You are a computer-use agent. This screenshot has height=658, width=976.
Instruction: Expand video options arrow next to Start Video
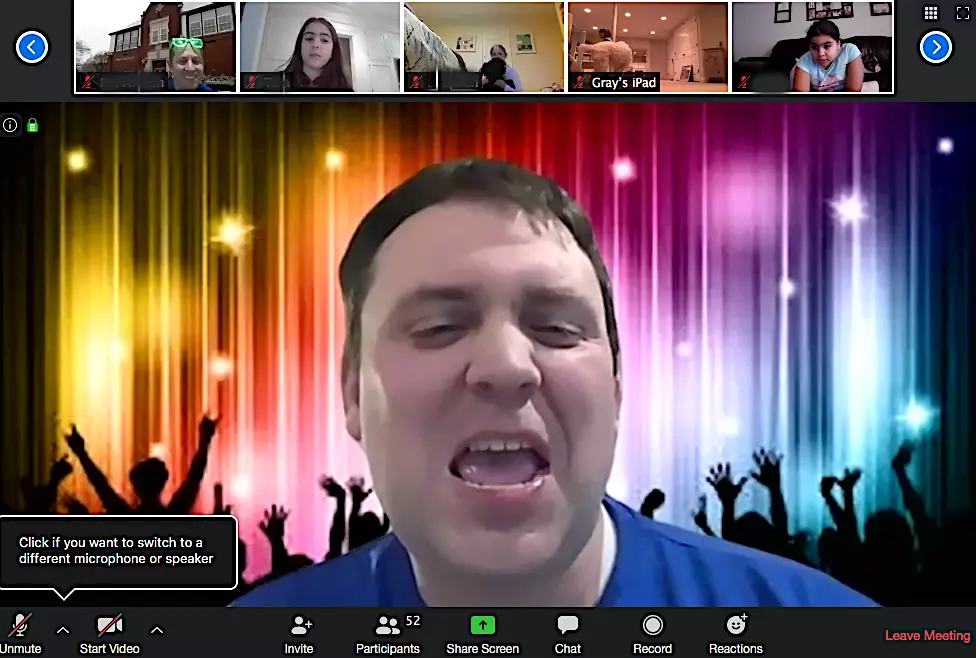point(157,630)
